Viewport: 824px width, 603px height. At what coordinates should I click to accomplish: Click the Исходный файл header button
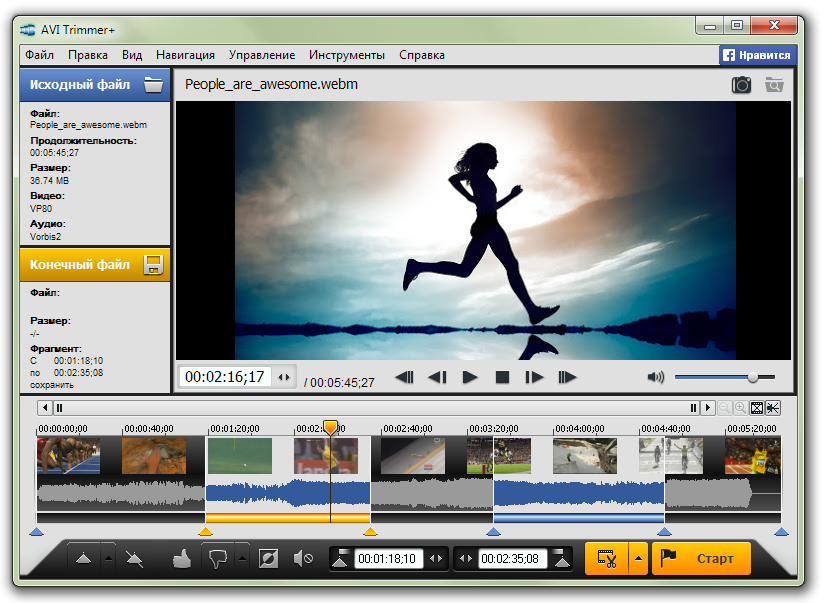coord(95,85)
